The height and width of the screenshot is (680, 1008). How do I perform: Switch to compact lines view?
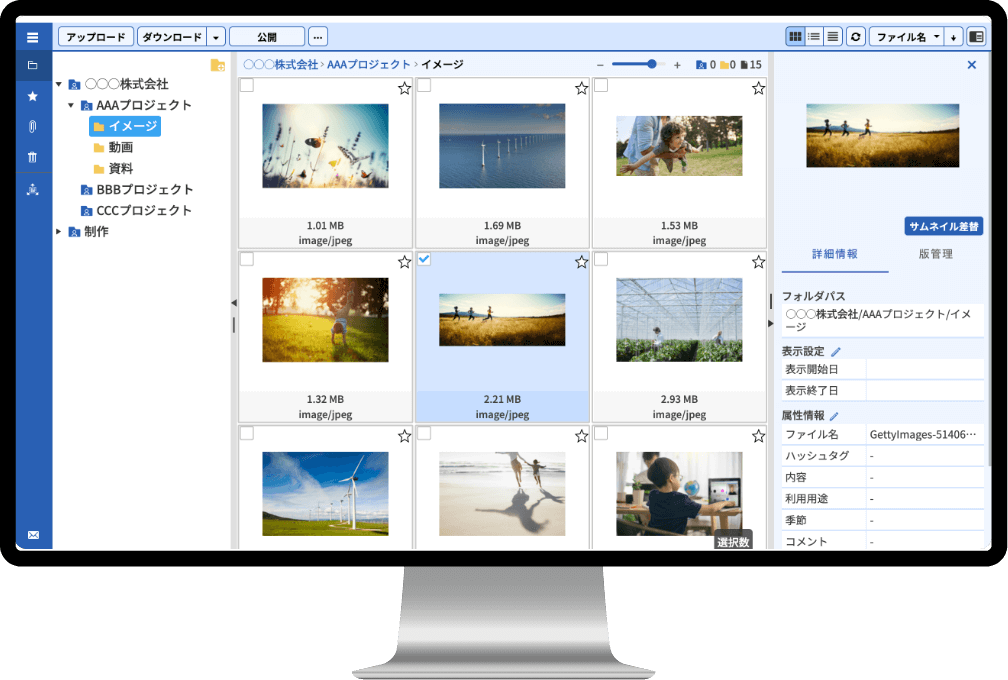tap(832, 37)
